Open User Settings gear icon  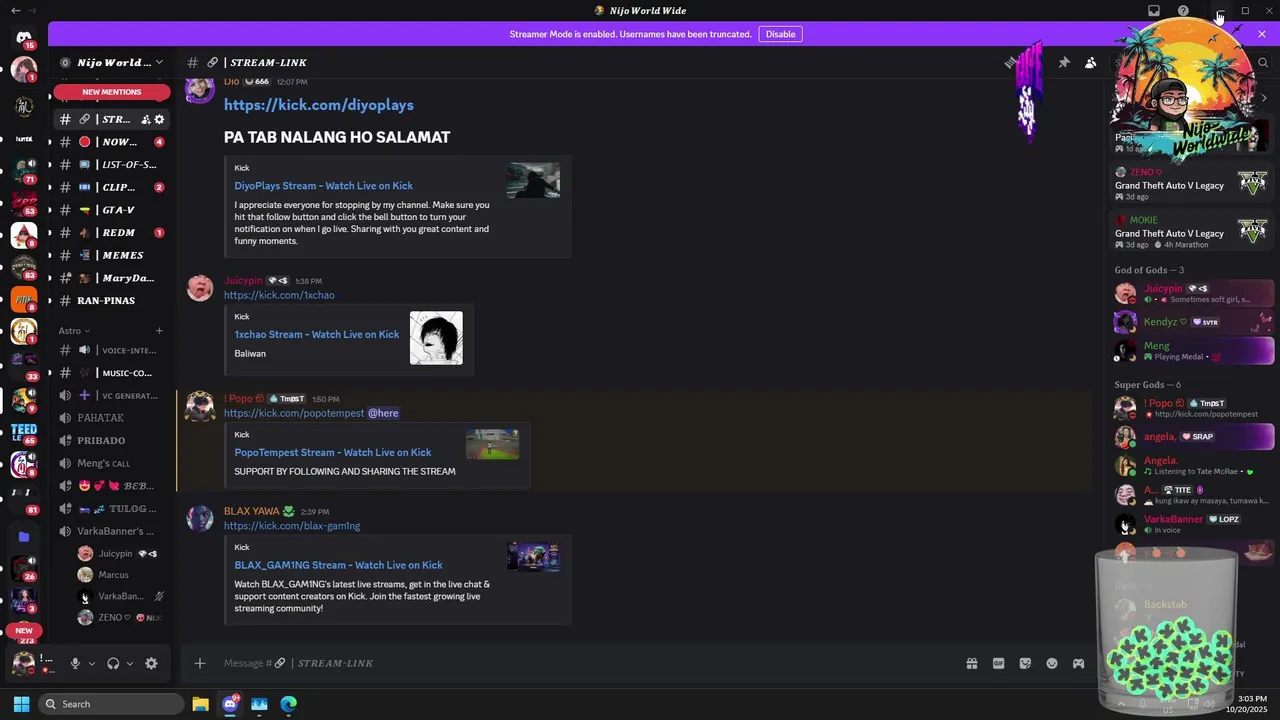click(151, 663)
